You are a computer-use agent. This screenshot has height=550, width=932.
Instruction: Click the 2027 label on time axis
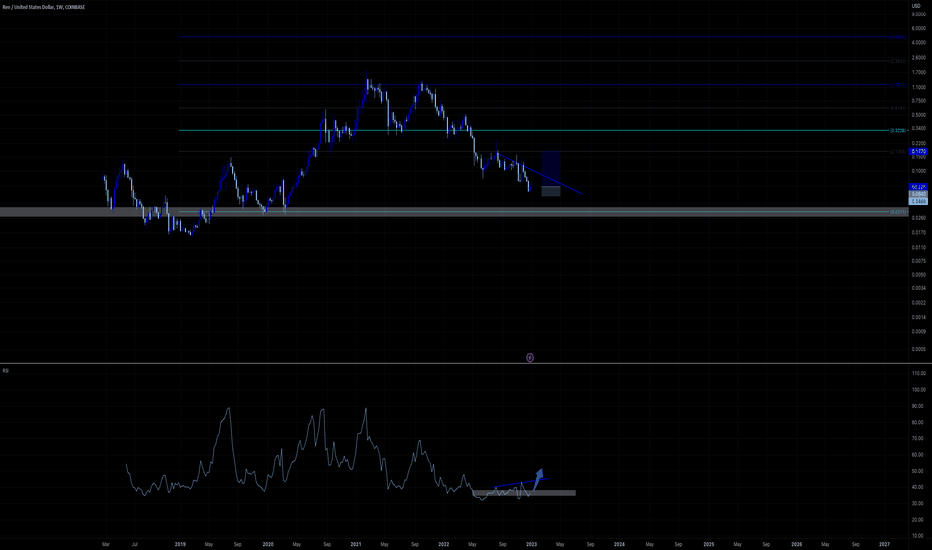(884, 544)
